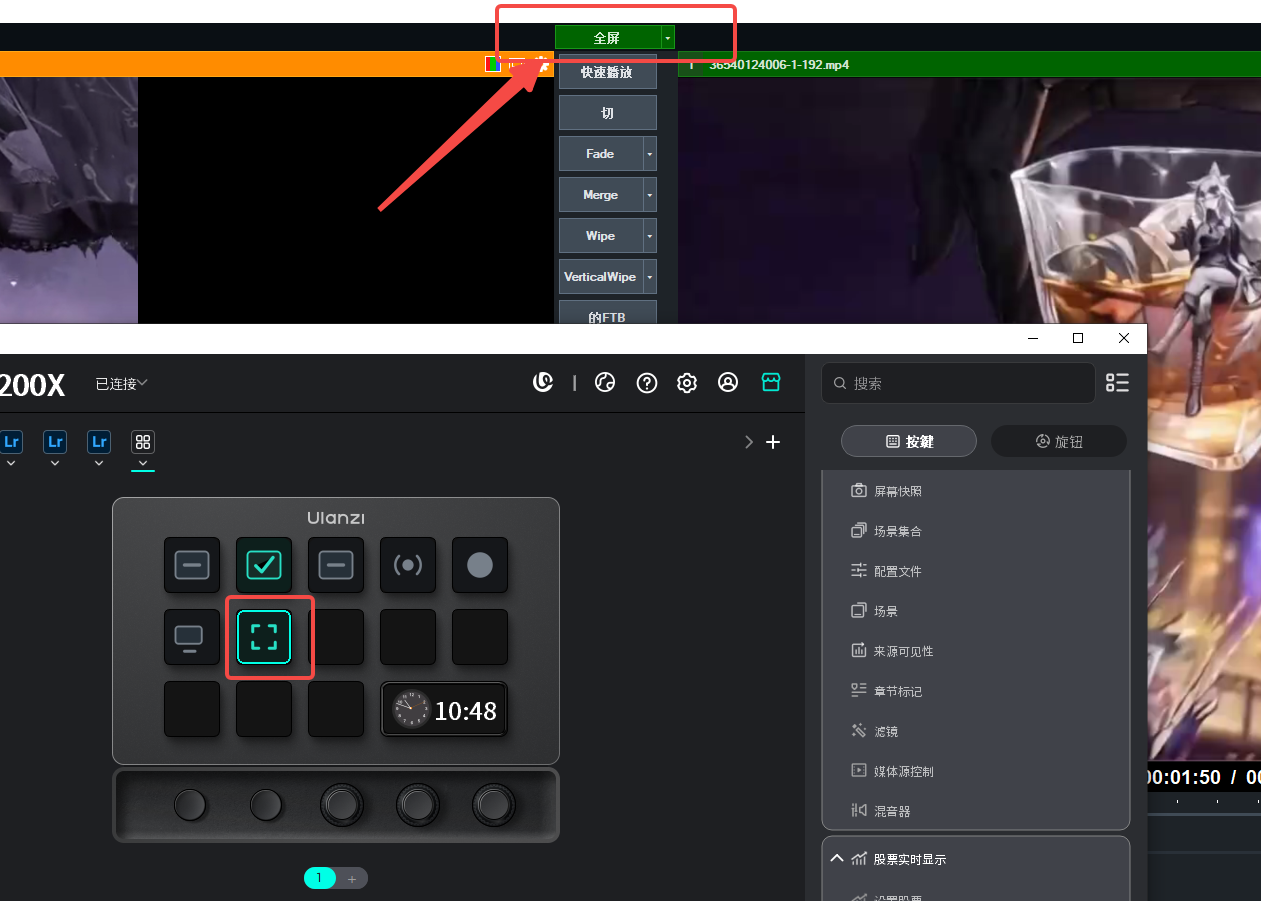Click into the 搜索 search field
Image resolution: width=1261 pixels, height=901 pixels.
[958, 383]
